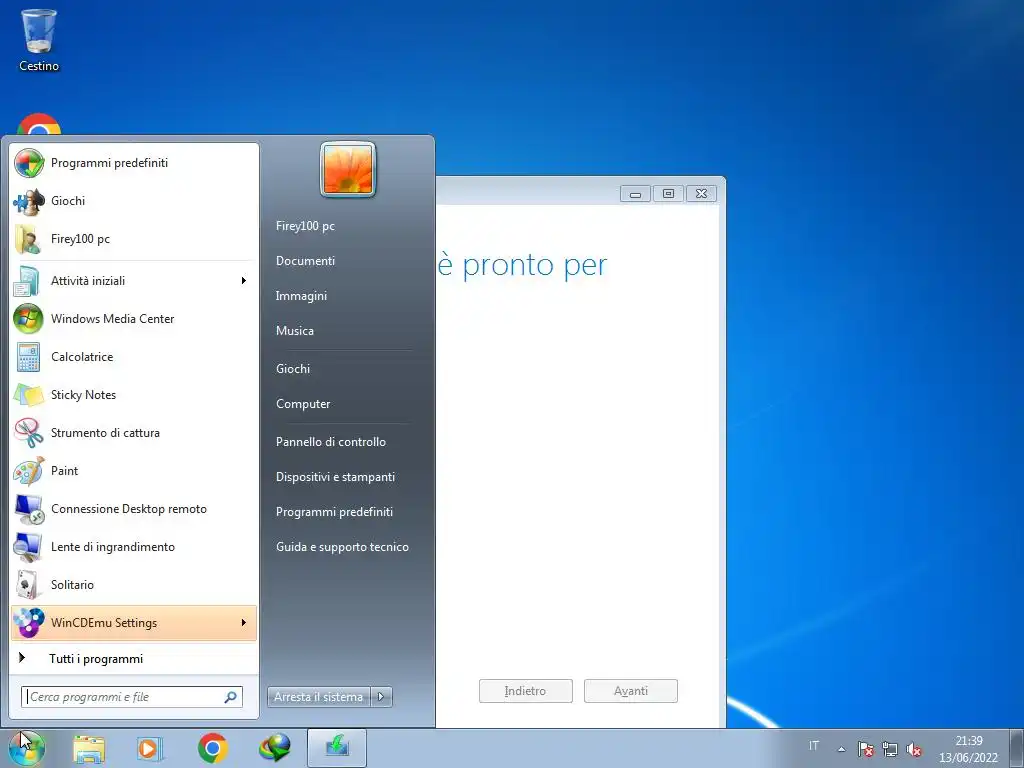
Task: Click the WinCDEmu Settings disc icon
Action: (29, 622)
